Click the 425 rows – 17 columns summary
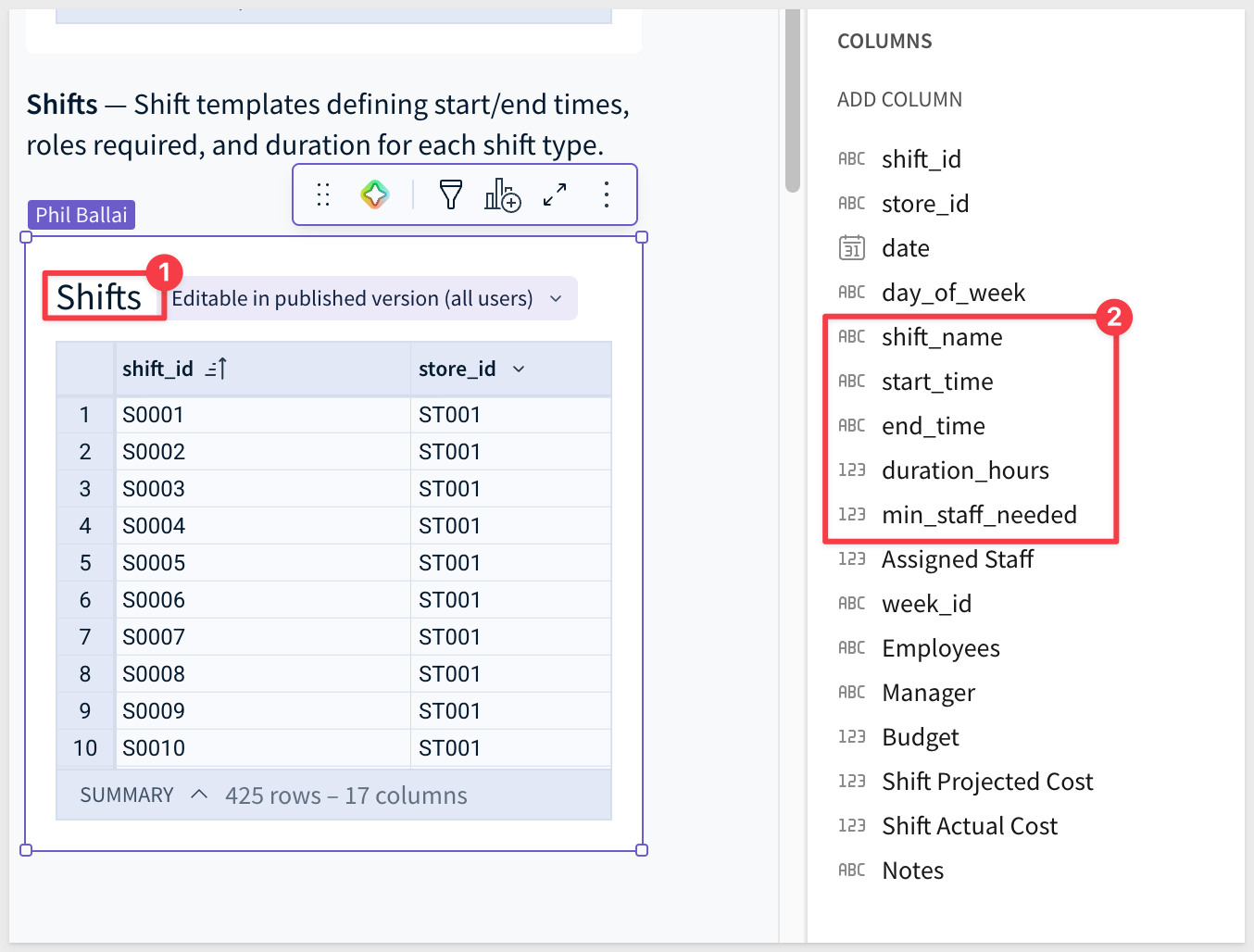Image resolution: width=1254 pixels, height=952 pixels. pyautogui.click(x=346, y=795)
